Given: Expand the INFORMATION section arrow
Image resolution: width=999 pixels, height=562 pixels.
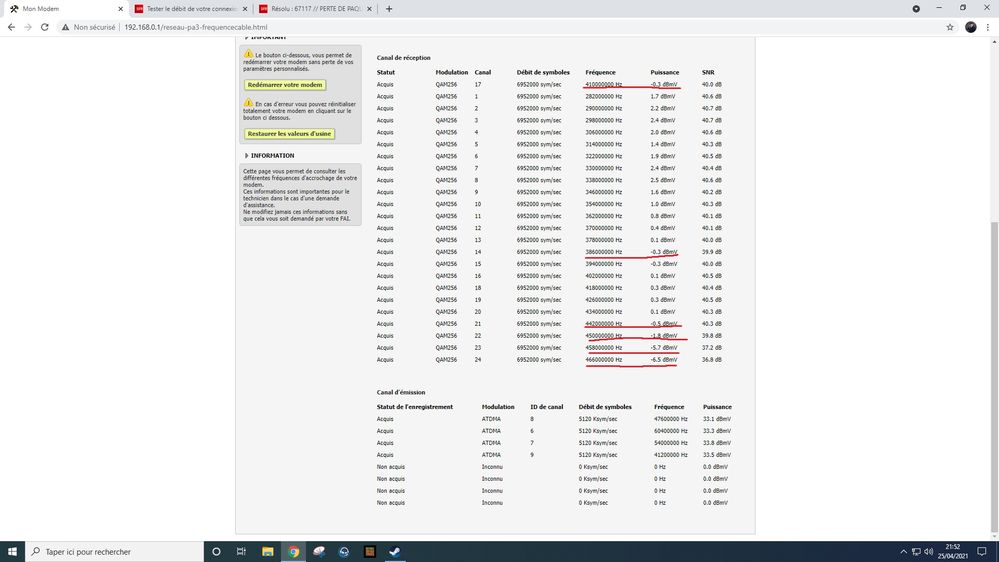Looking at the screenshot, I should 247,156.
